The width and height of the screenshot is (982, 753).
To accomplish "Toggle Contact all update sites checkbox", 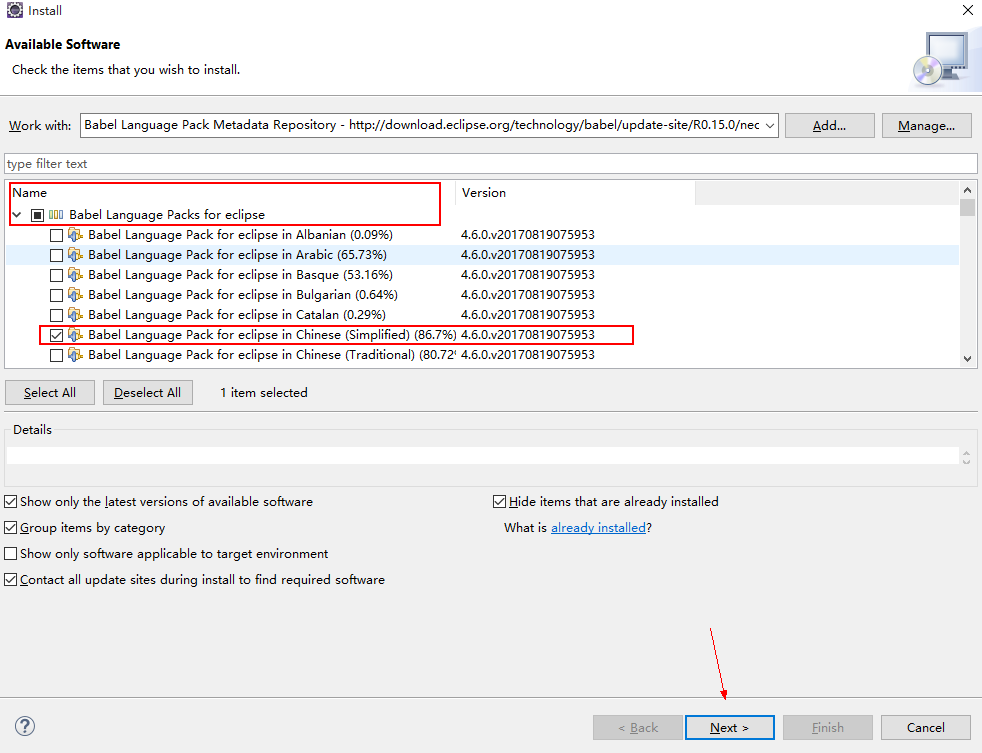I will tap(11, 580).
